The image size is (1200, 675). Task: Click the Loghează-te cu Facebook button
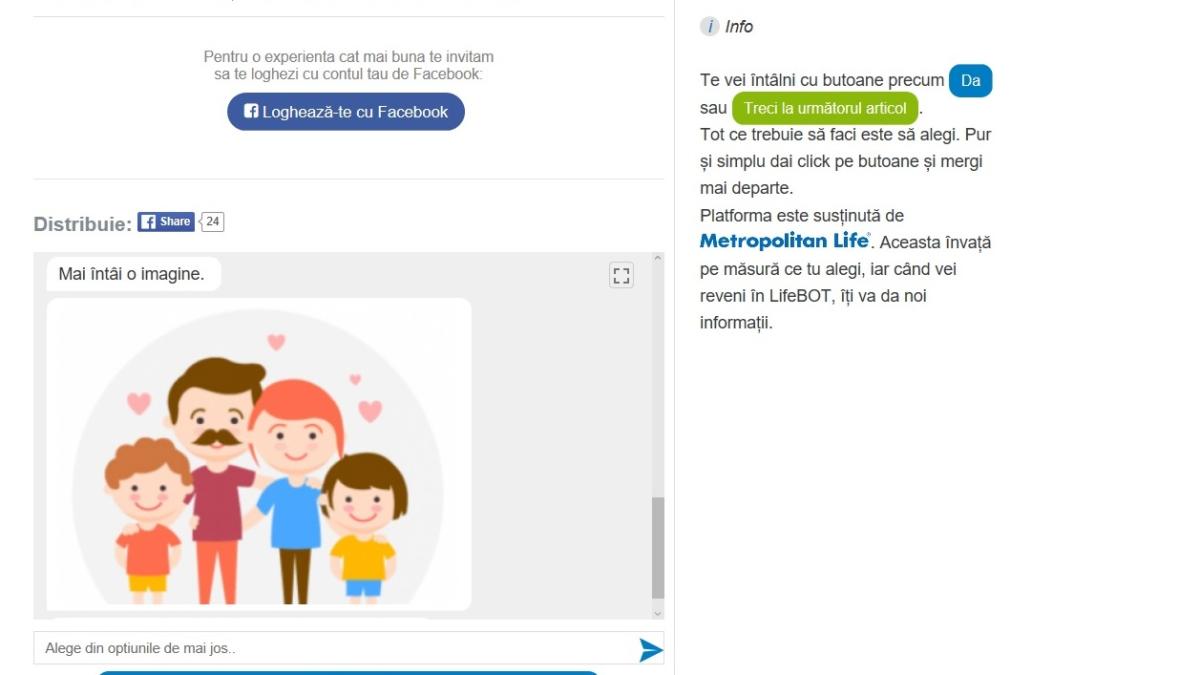click(x=346, y=112)
